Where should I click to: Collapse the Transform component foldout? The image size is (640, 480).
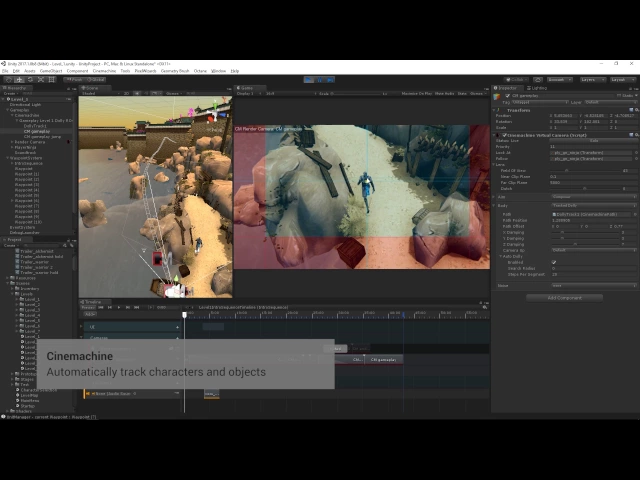pyautogui.click(x=494, y=110)
